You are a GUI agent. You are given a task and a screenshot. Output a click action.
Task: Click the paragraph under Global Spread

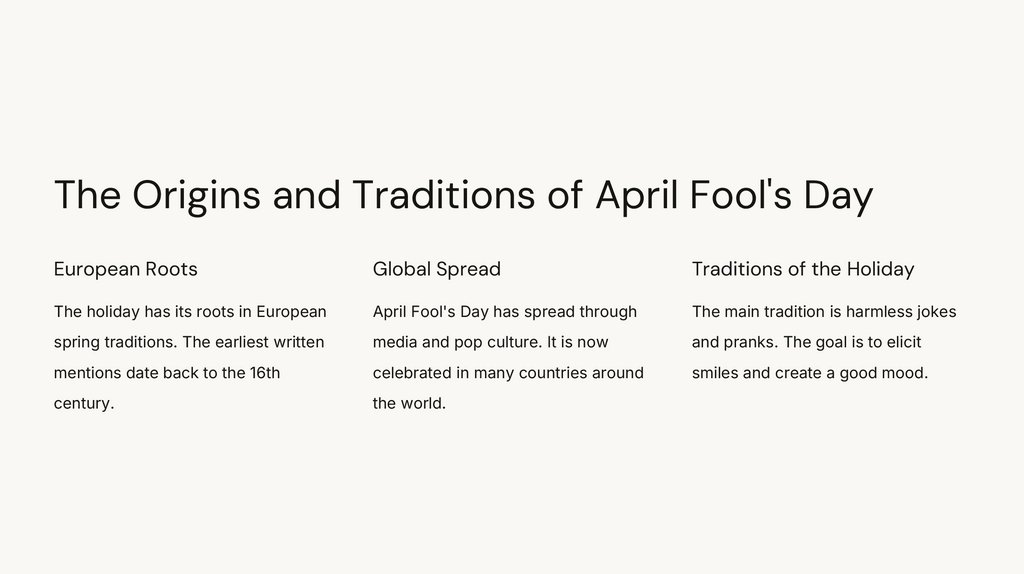point(508,357)
